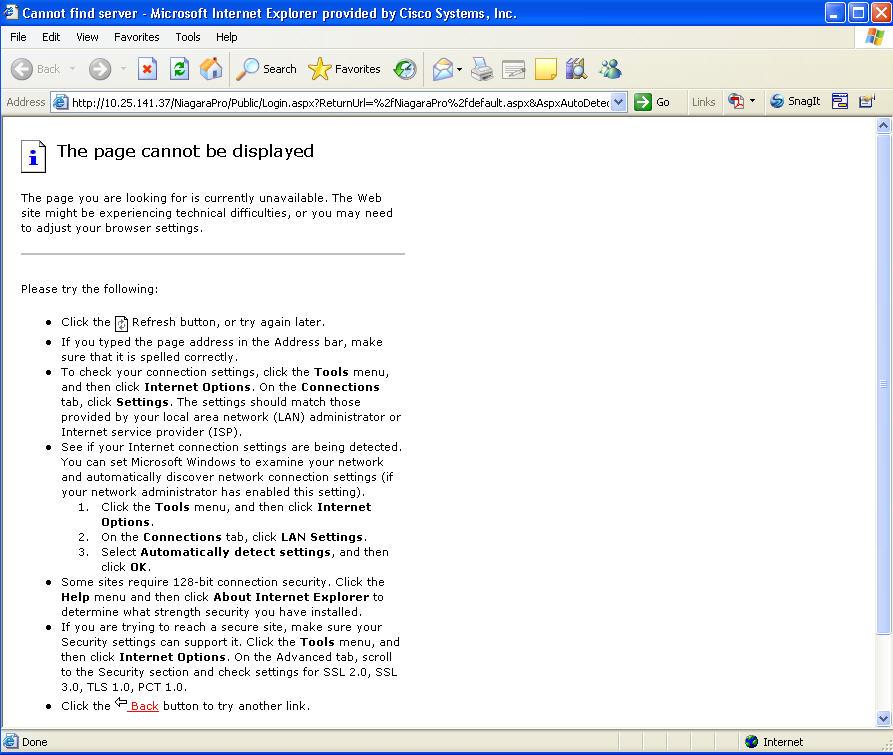Click the IE title bar system icon
Viewport: 893px width, 755px height.
(11, 12)
